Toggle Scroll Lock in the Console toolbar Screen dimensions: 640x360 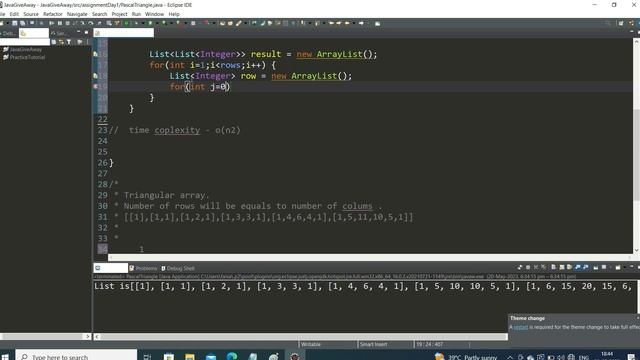562,267
